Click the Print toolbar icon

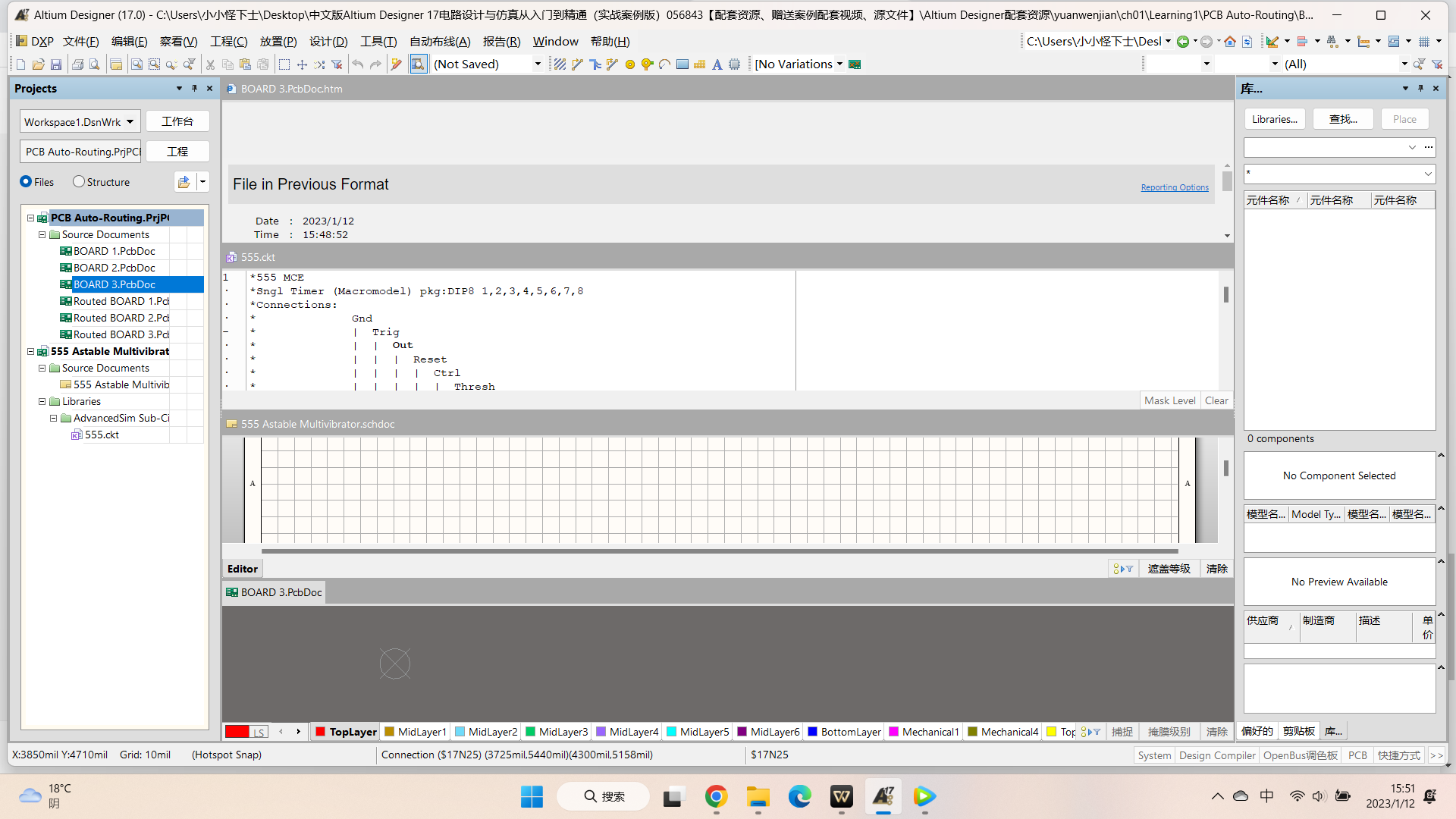[x=77, y=64]
